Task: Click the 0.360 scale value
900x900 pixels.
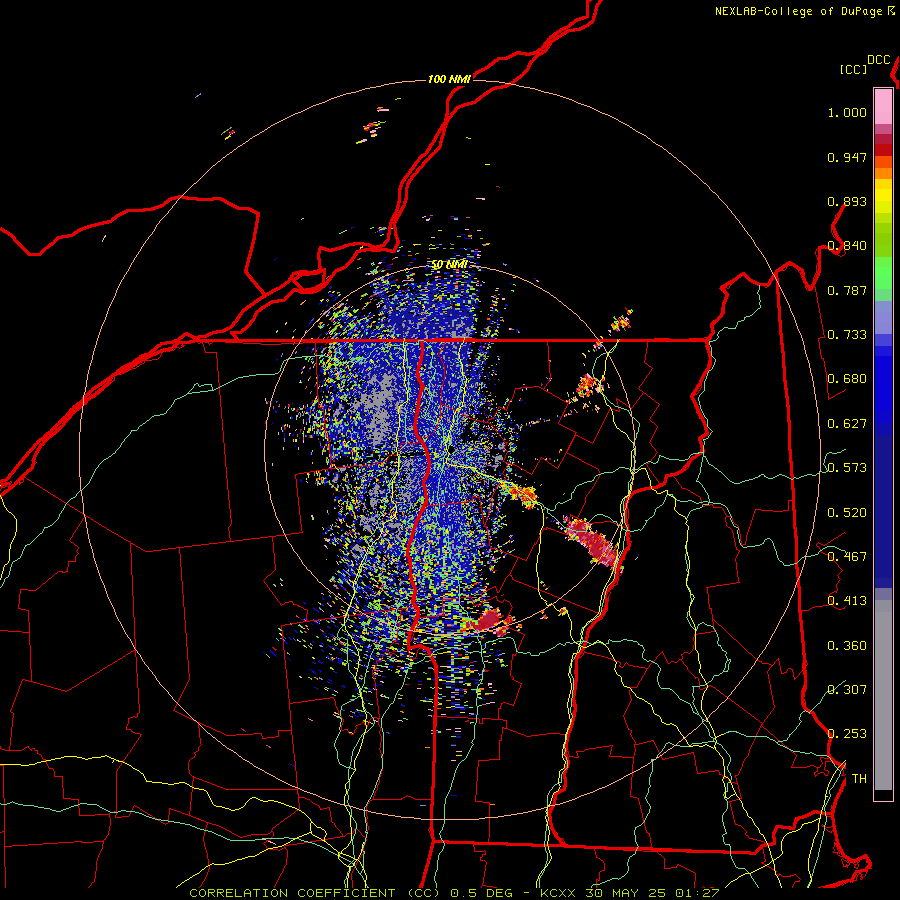Action: 847,646
